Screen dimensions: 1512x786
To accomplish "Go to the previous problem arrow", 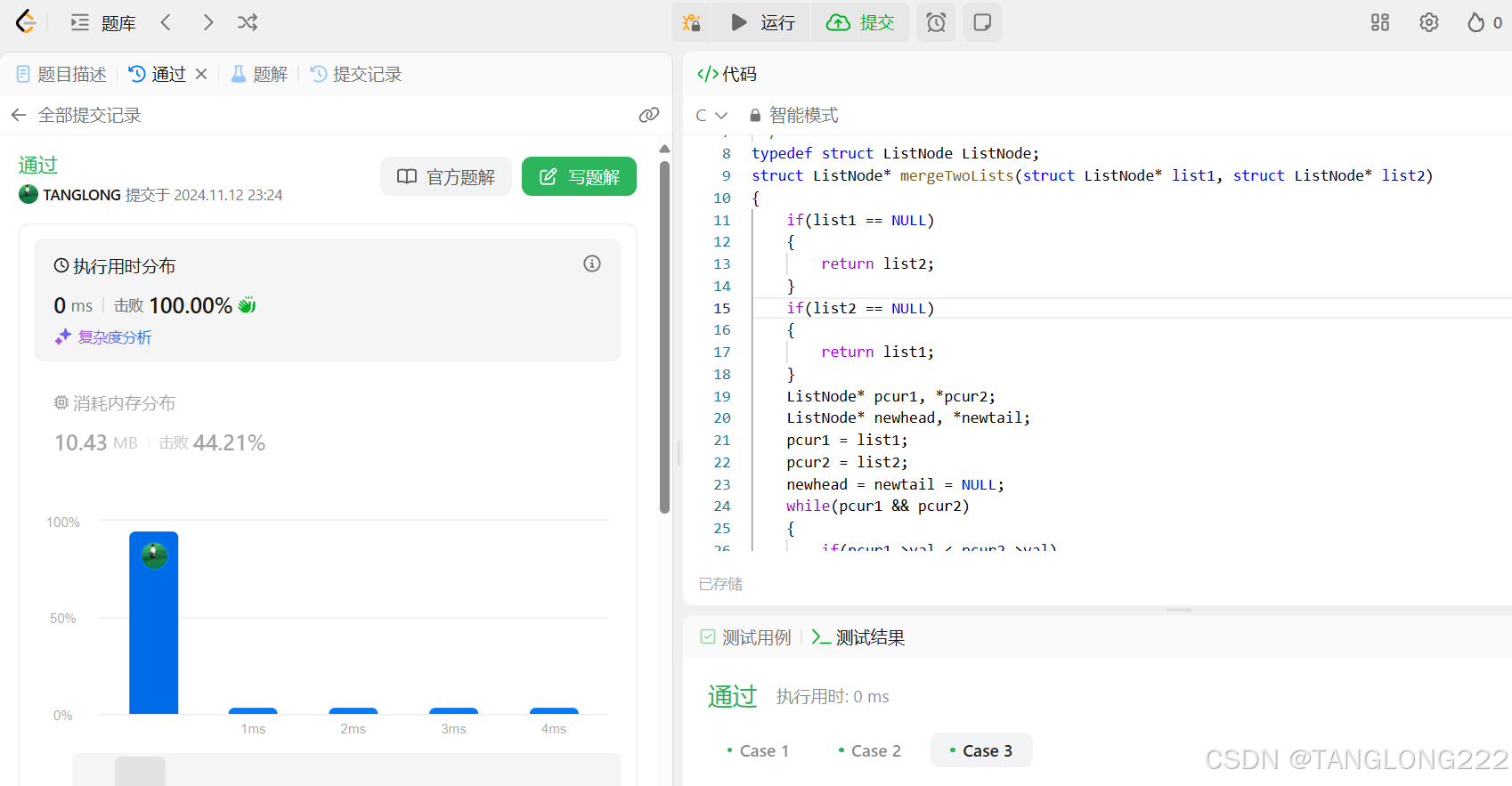I will click(166, 22).
